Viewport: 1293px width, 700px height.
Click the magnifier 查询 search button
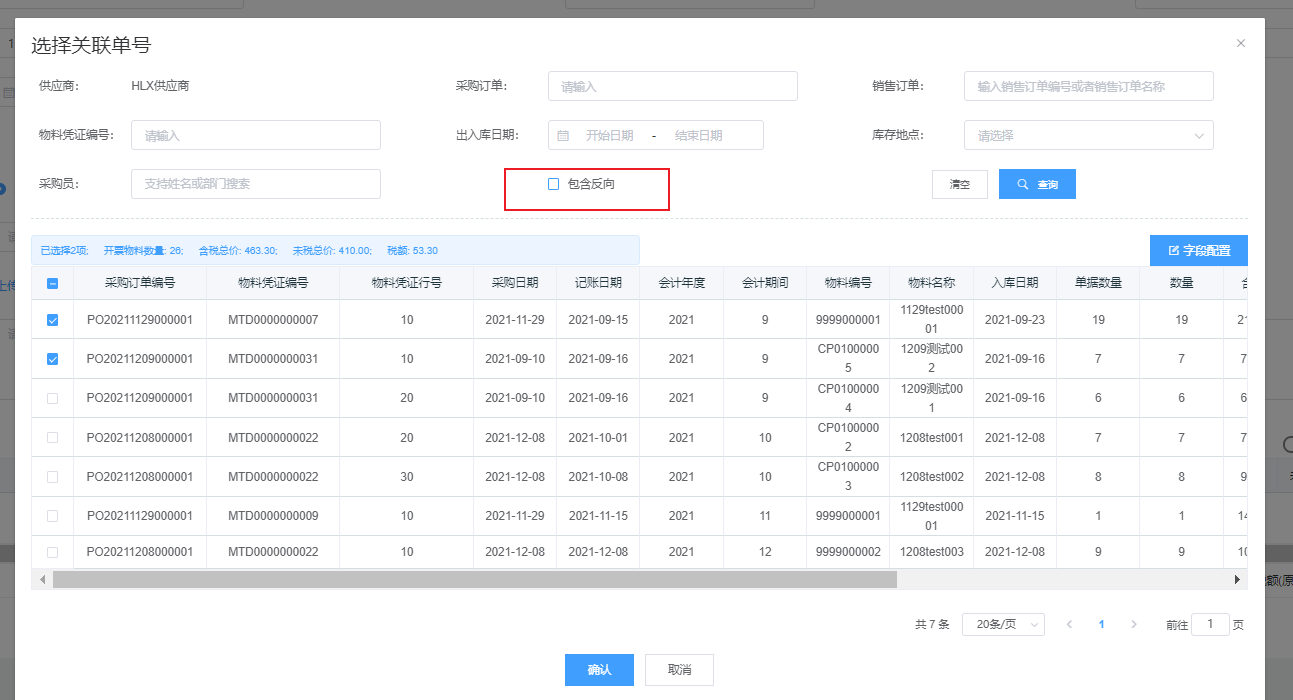[x=1037, y=184]
